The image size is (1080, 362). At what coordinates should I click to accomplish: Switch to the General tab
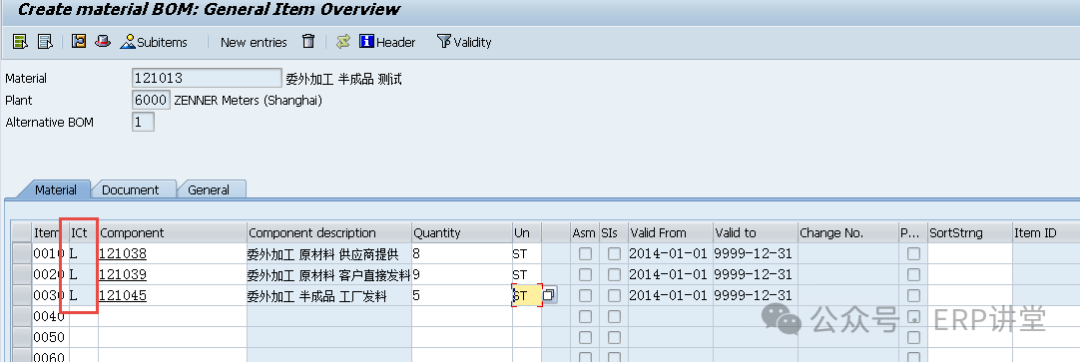point(209,190)
